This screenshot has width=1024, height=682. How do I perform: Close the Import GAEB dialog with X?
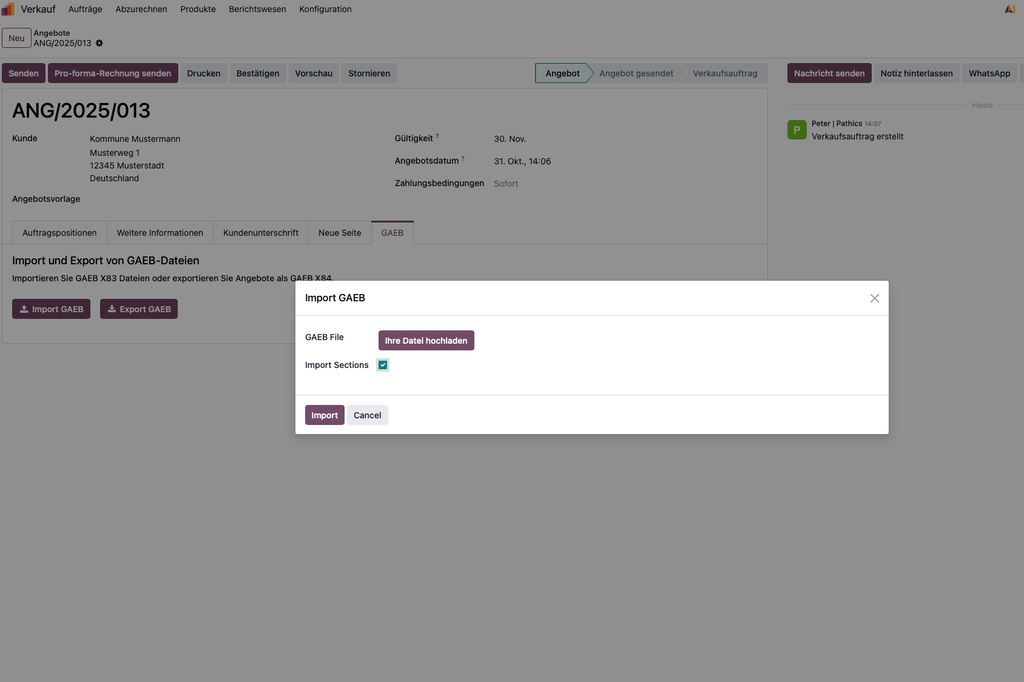(x=874, y=298)
